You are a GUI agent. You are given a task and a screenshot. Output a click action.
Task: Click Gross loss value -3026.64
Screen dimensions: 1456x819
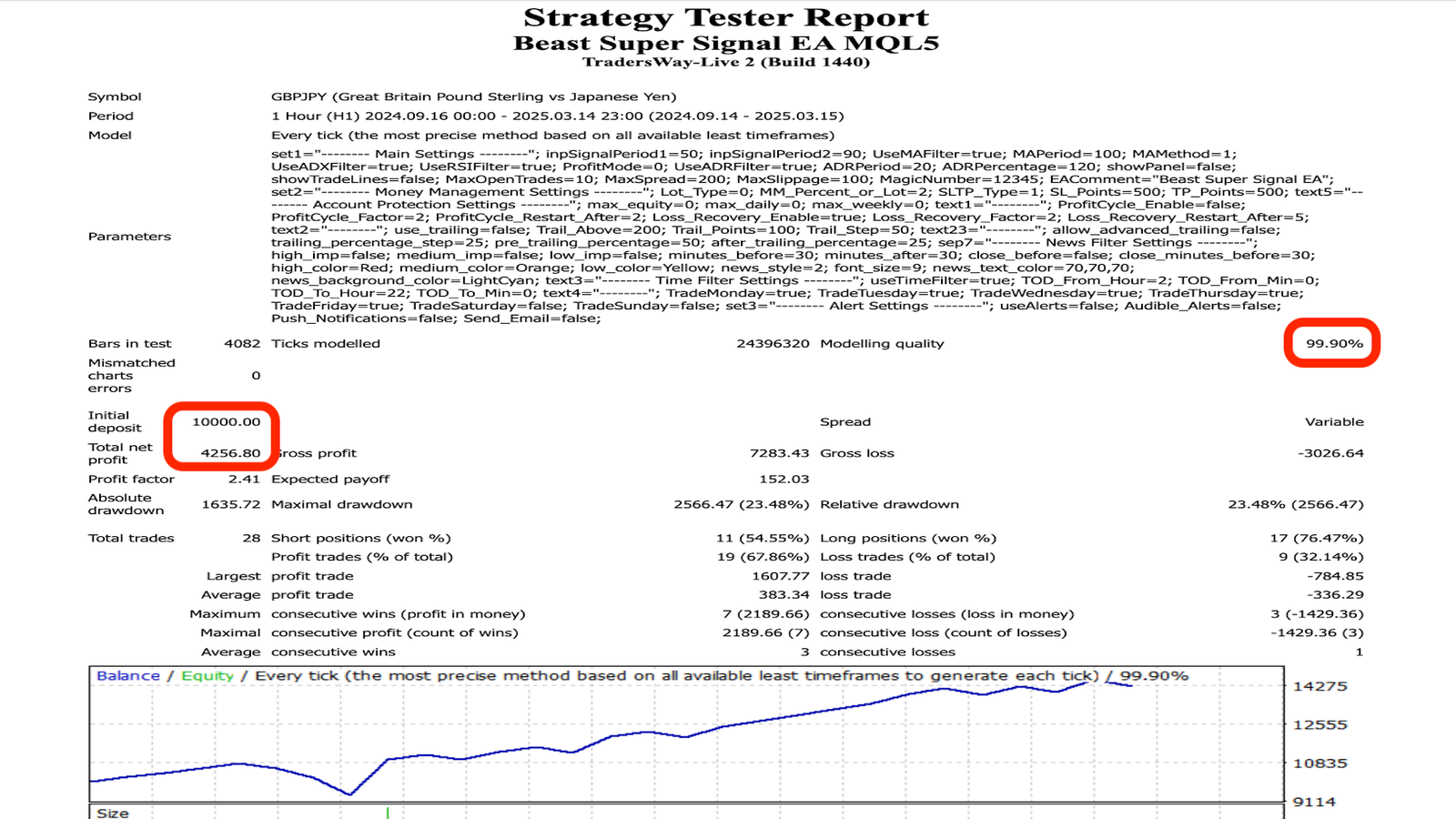(x=1330, y=452)
